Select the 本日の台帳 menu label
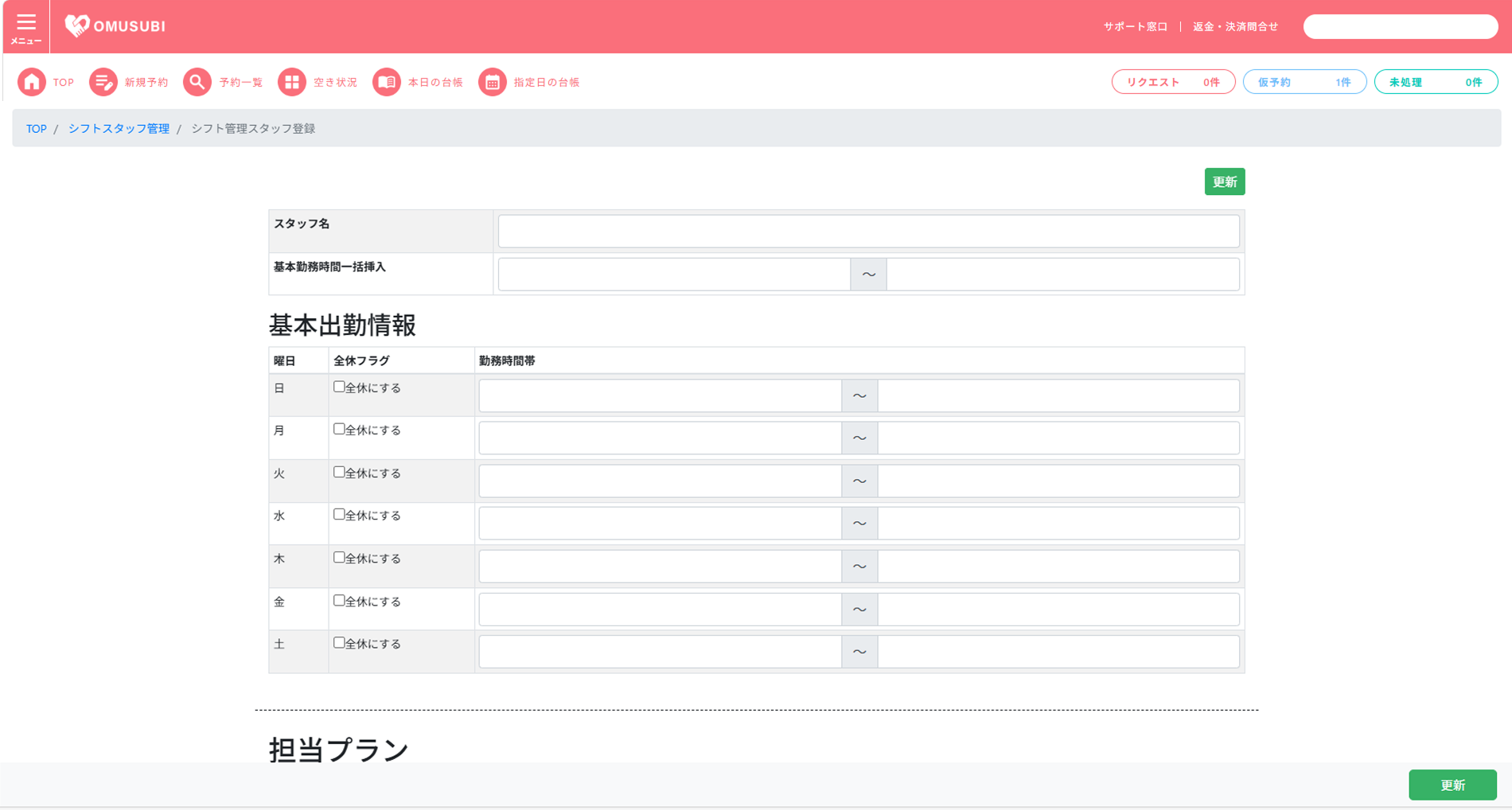Image resolution: width=1512 pixels, height=810 pixels. coord(435,83)
